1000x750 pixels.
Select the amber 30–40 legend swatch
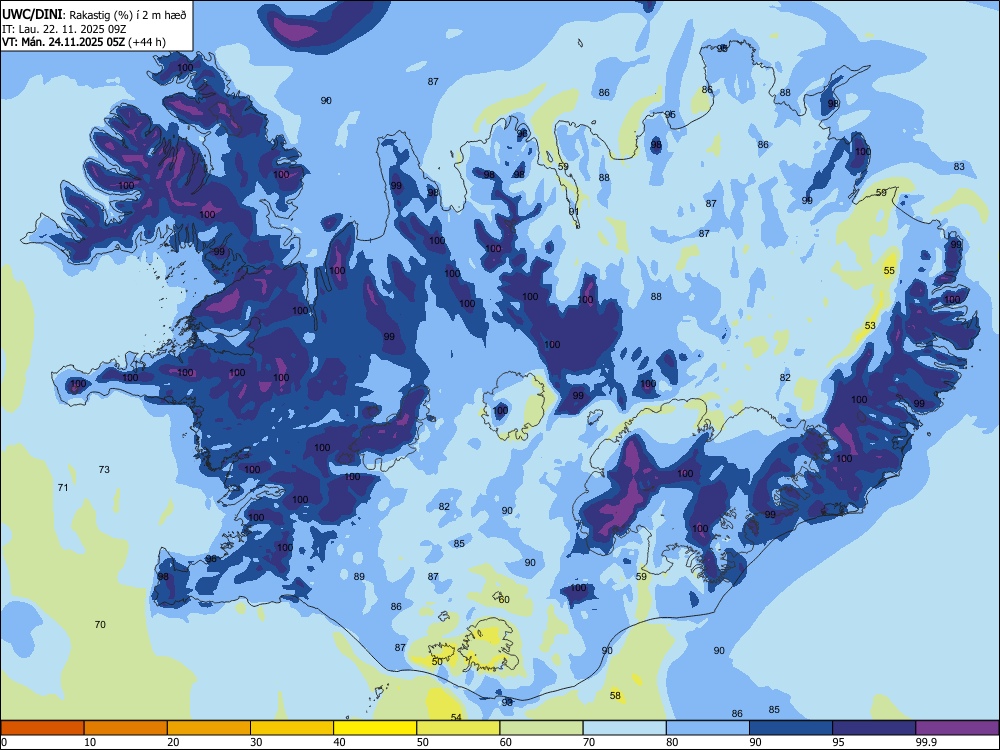pos(292,728)
